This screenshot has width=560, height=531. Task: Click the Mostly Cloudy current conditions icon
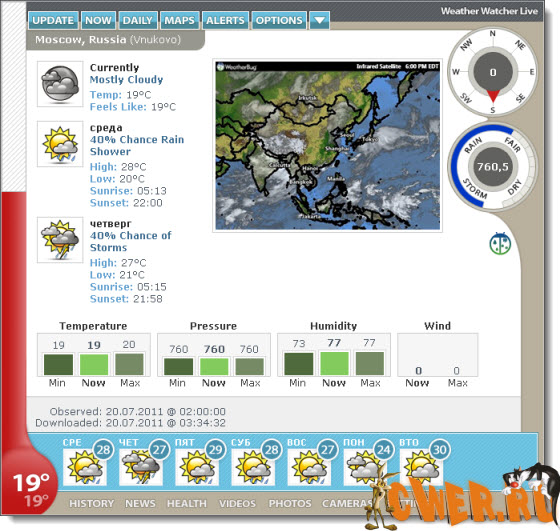[x=60, y=84]
